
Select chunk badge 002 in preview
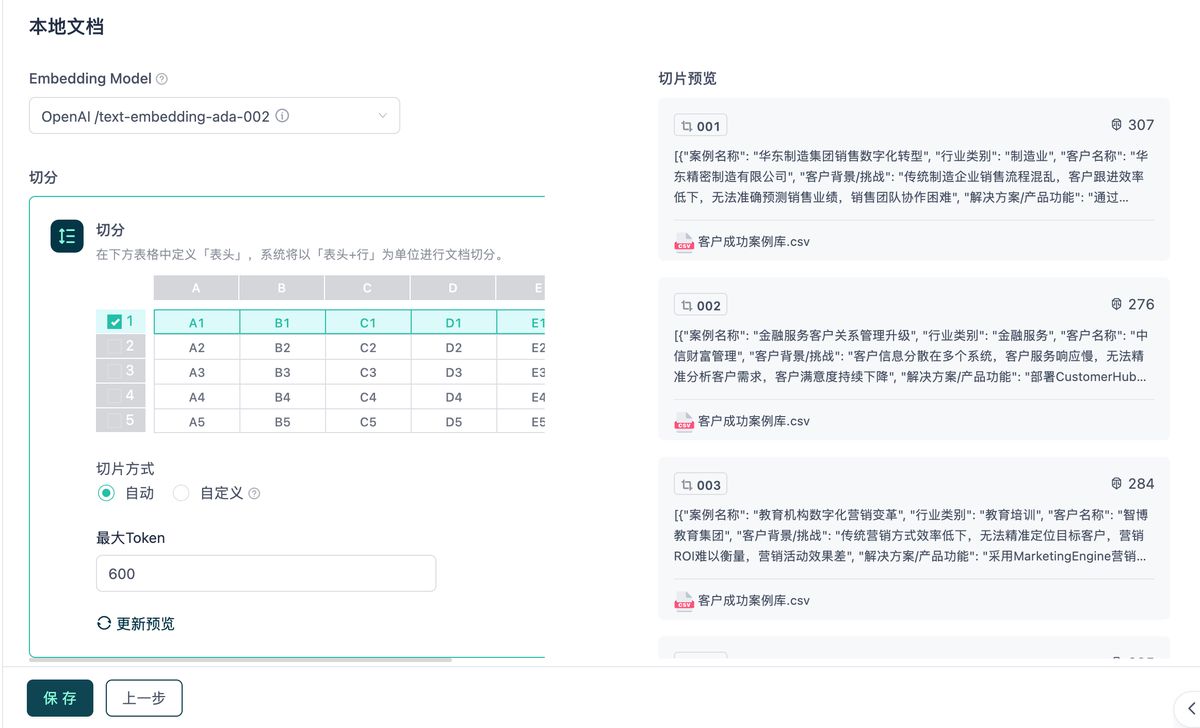click(700, 304)
